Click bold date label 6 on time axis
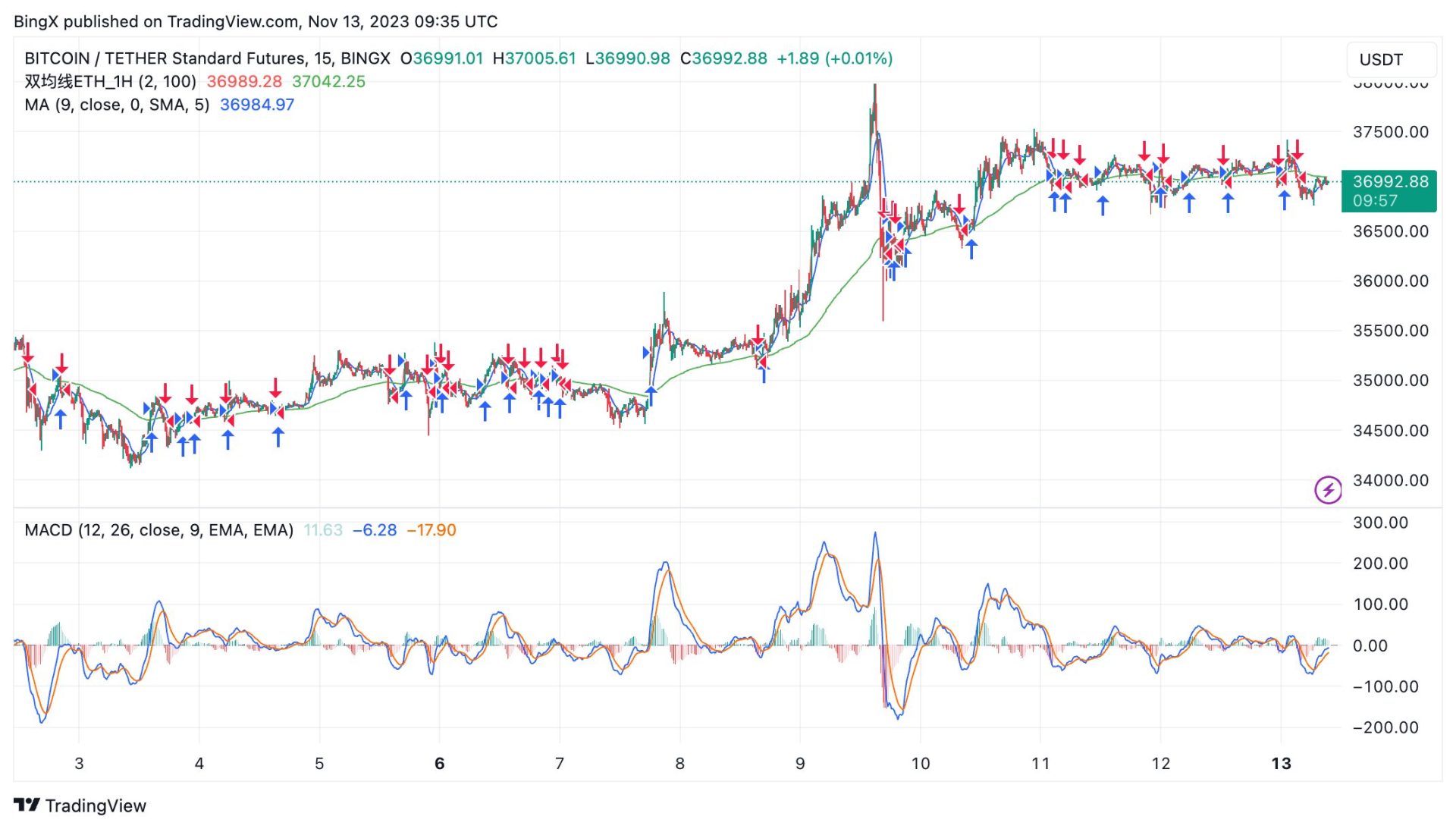Viewport: 1456px width, 829px height. 439,763
